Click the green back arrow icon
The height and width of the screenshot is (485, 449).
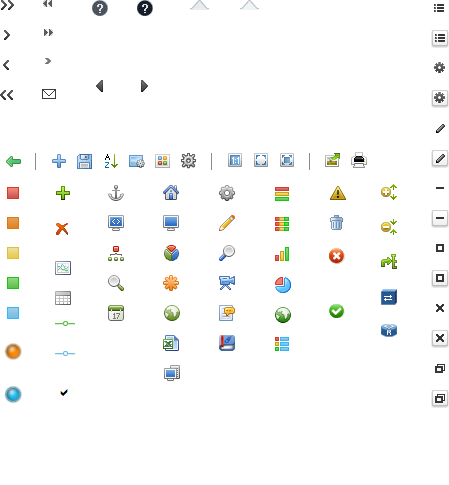(14, 161)
